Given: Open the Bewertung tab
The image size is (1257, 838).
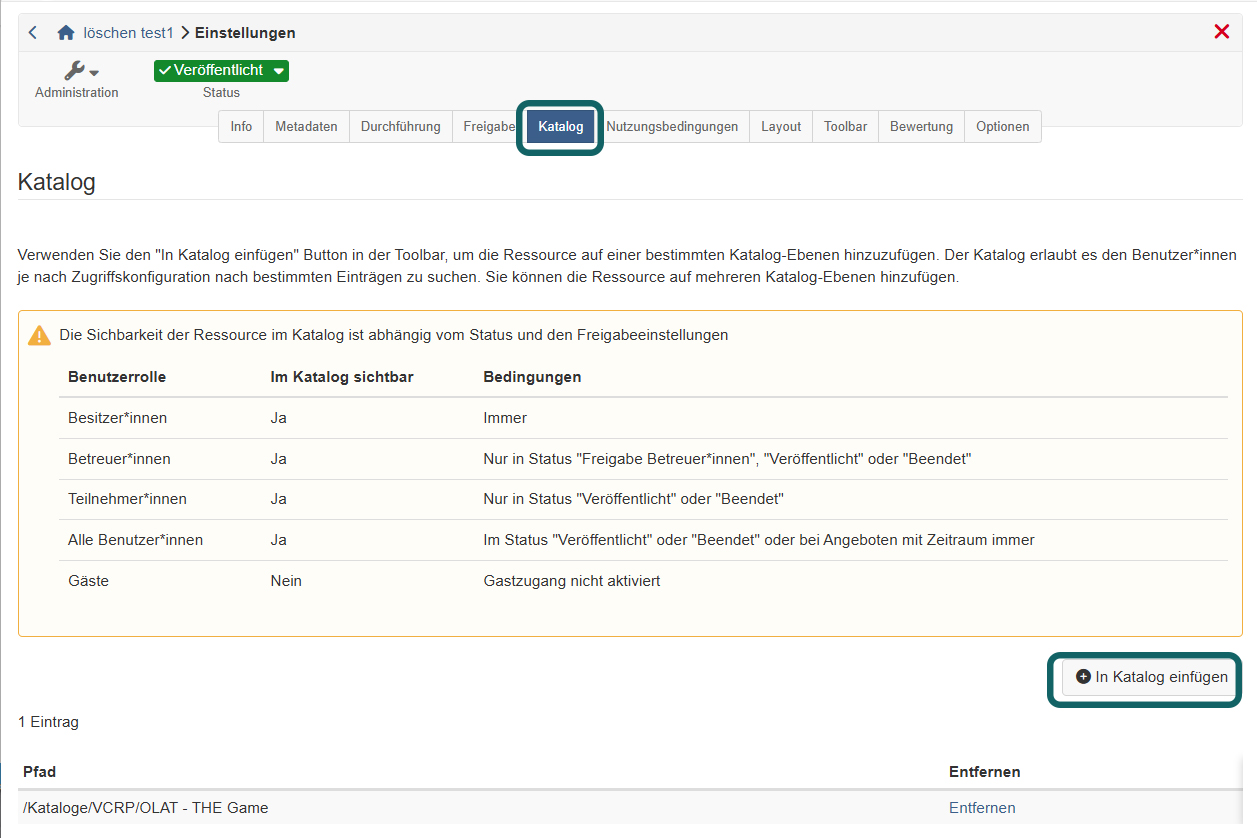Looking at the screenshot, I should [x=921, y=127].
